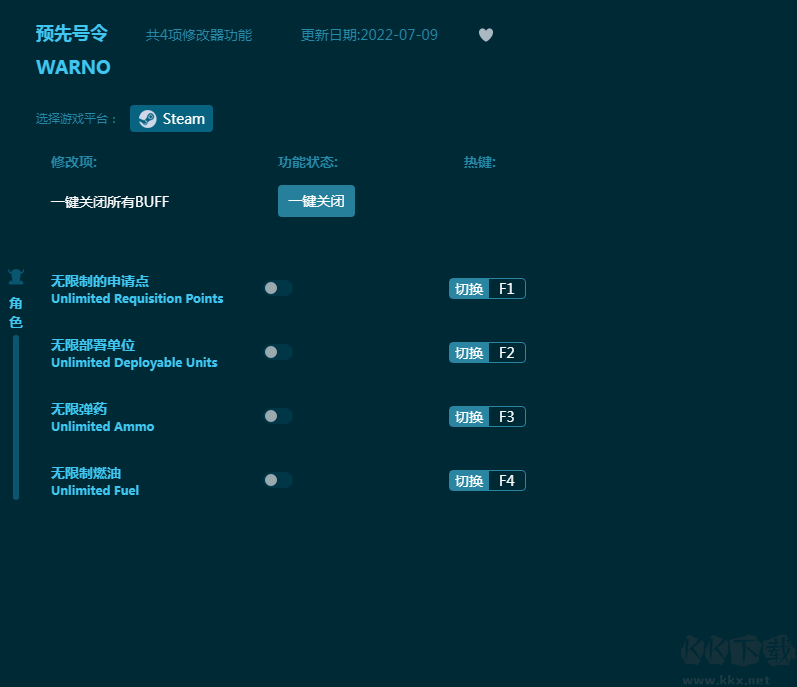Click the 无限制燃油 text

(86, 473)
